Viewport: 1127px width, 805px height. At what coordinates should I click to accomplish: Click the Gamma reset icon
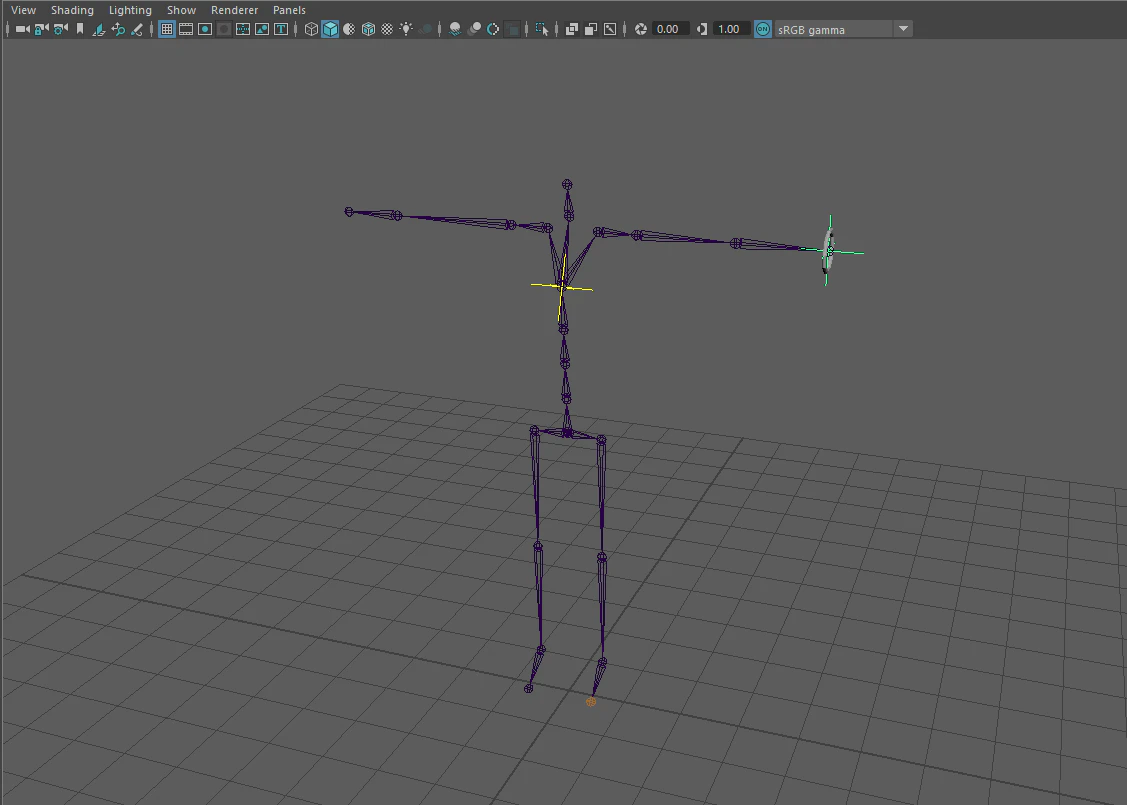click(702, 29)
